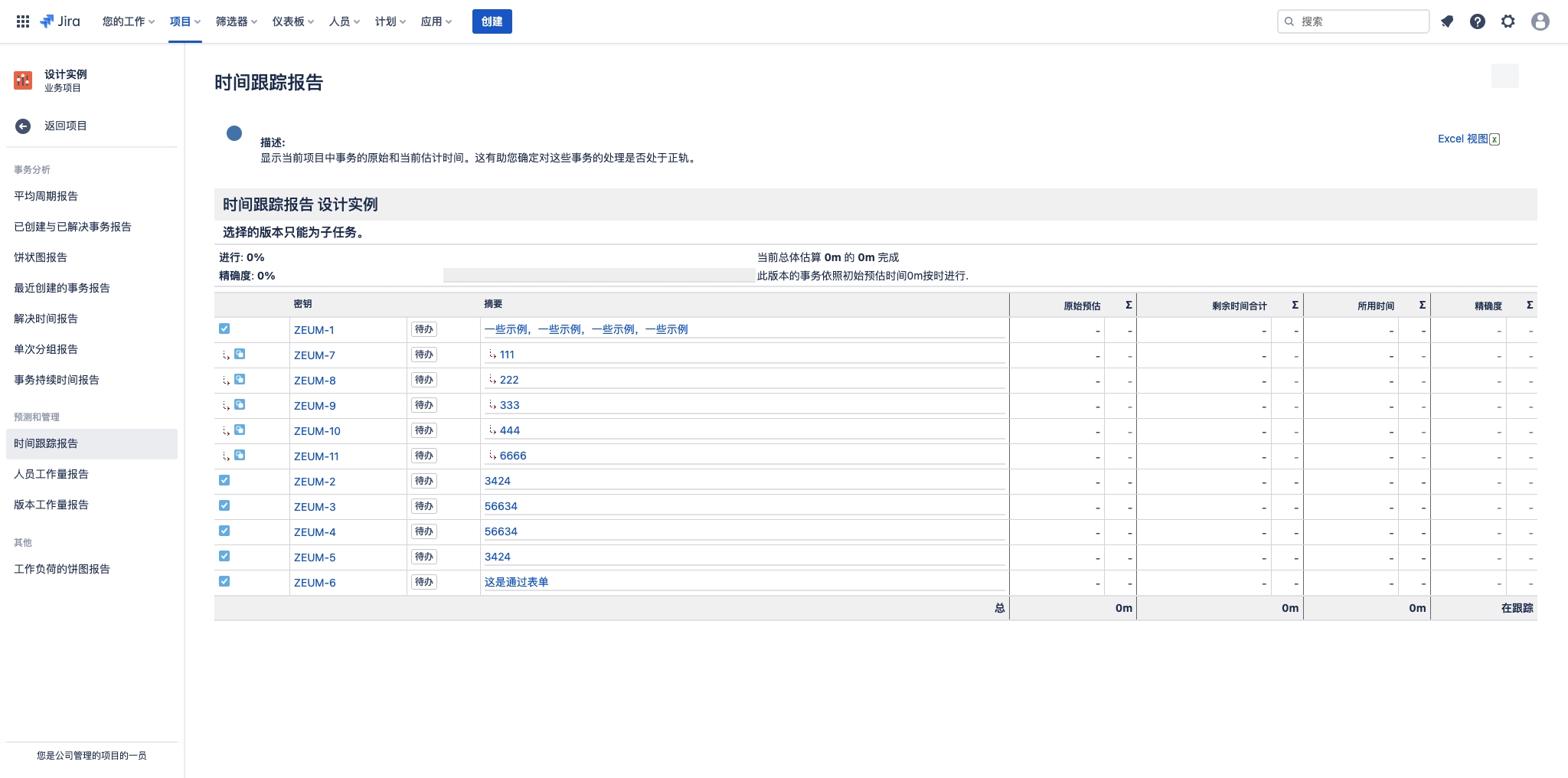The image size is (1568, 778).
Task: Click the gray progress bar beside 精确度
Action: (x=599, y=276)
